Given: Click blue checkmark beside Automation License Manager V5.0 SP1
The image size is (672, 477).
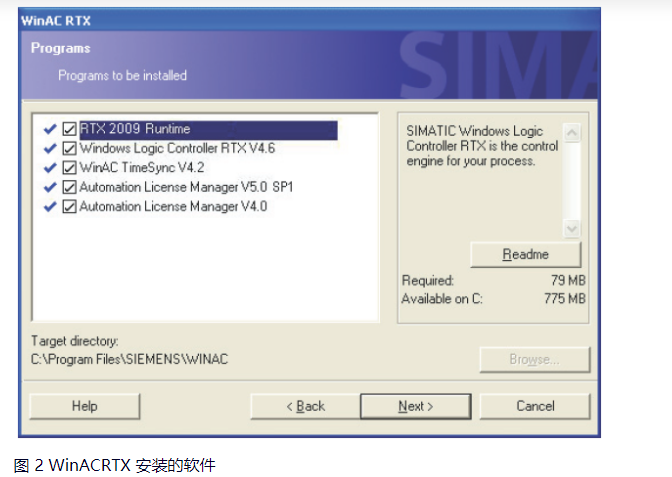Looking at the screenshot, I should (50, 187).
